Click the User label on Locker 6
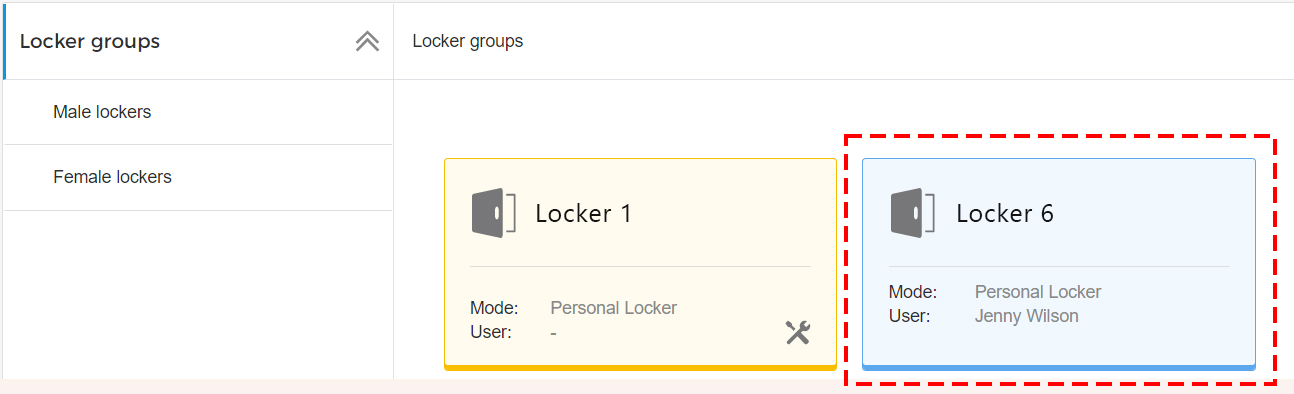This screenshot has width=1294, height=394. click(910, 316)
